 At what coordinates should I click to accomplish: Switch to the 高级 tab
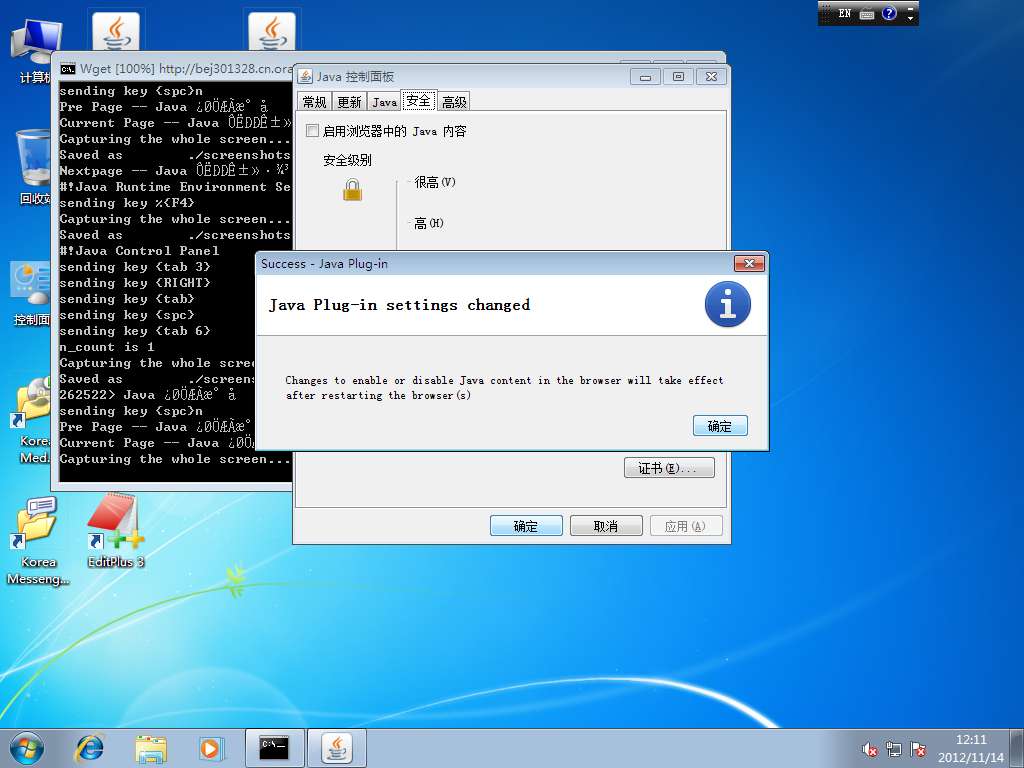[x=454, y=102]
